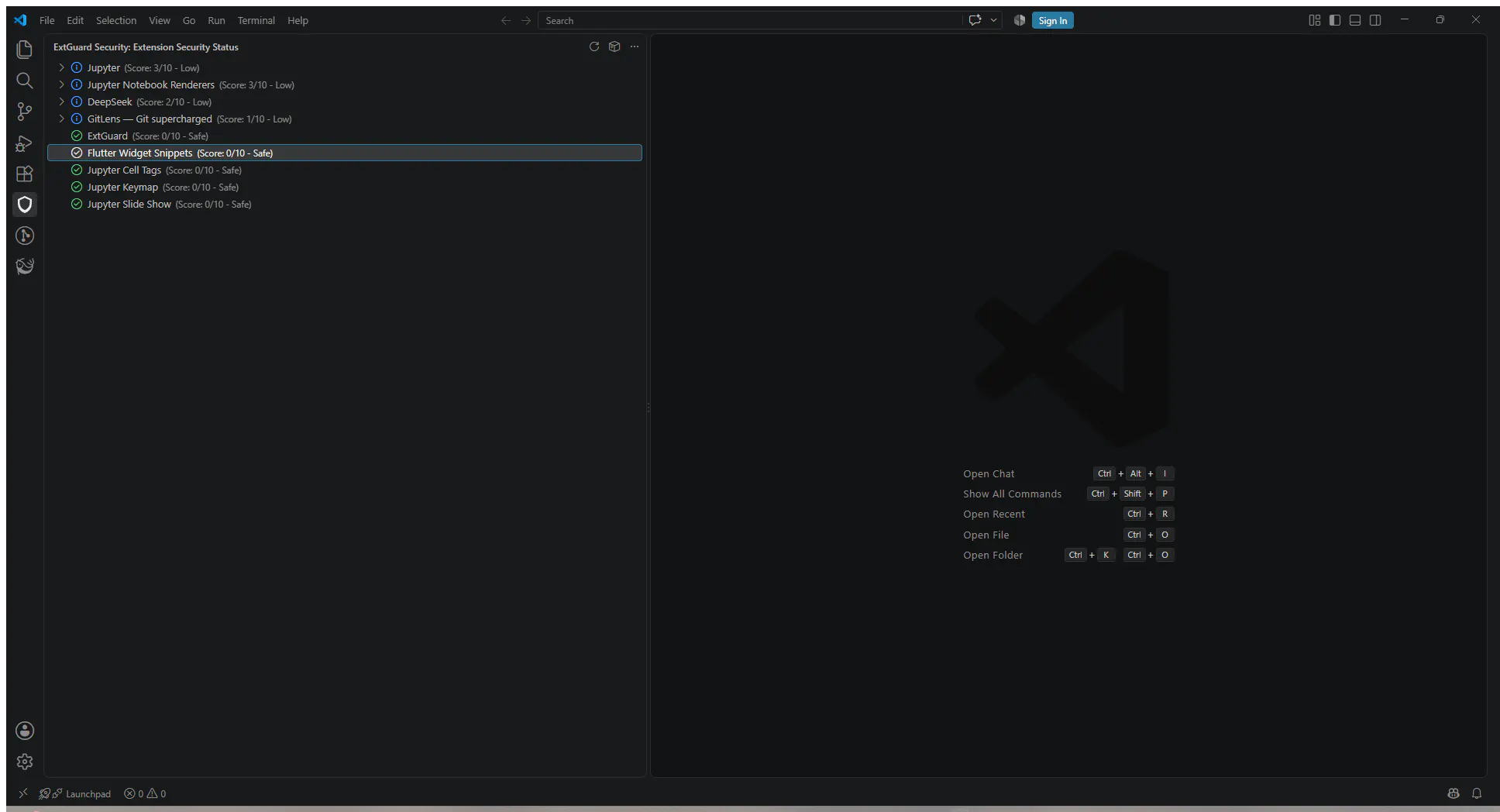This screenshot has width=1500, height=812.
Task: Expand the DeepSeek row
Action: pos(62,102)
